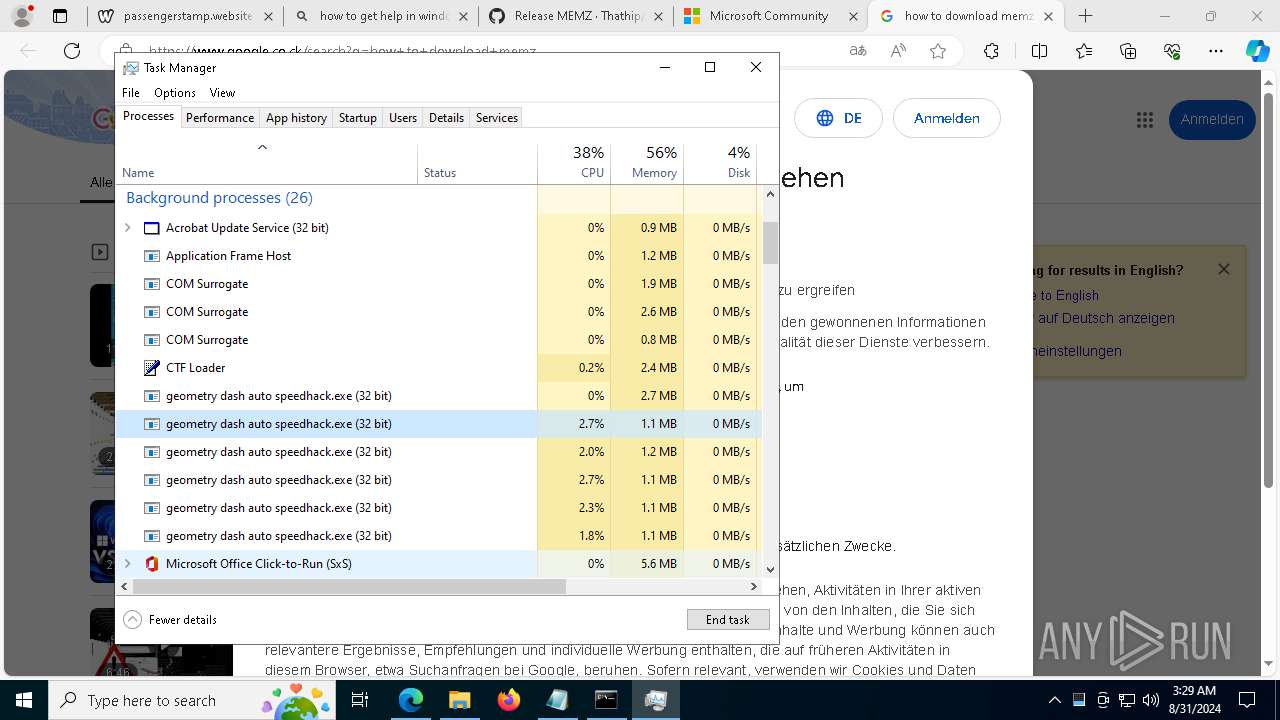
Task: Sort processes by Disk column
Action: (x=720, y=163)
